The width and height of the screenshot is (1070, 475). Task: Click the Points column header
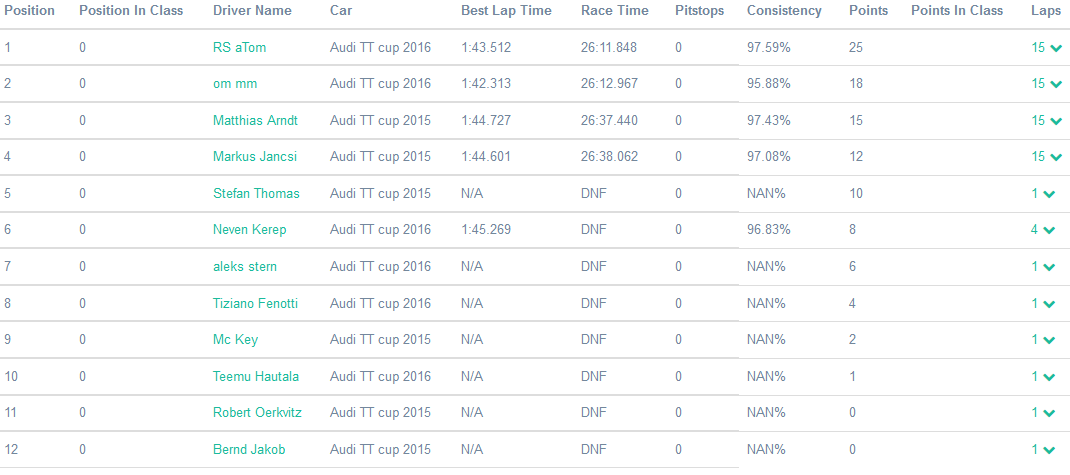click(x=868, y=11)
